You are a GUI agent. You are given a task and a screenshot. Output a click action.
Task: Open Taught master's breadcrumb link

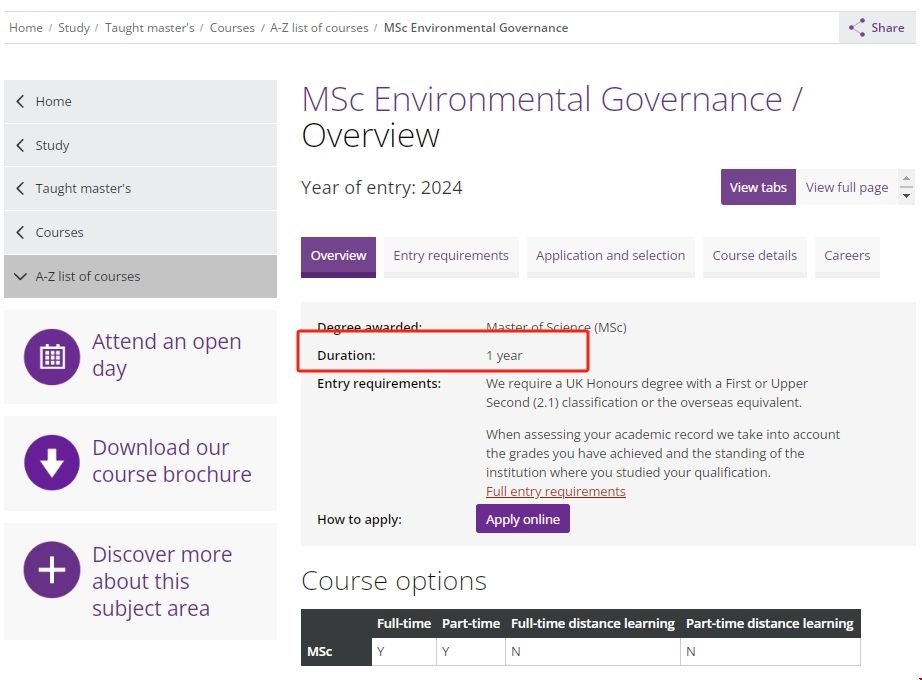click(150, 28)
